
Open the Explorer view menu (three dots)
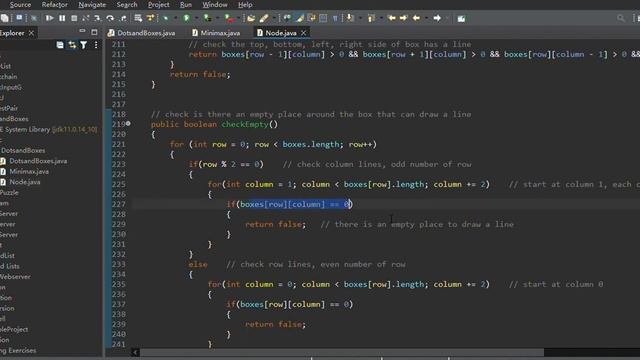point(96,45)
